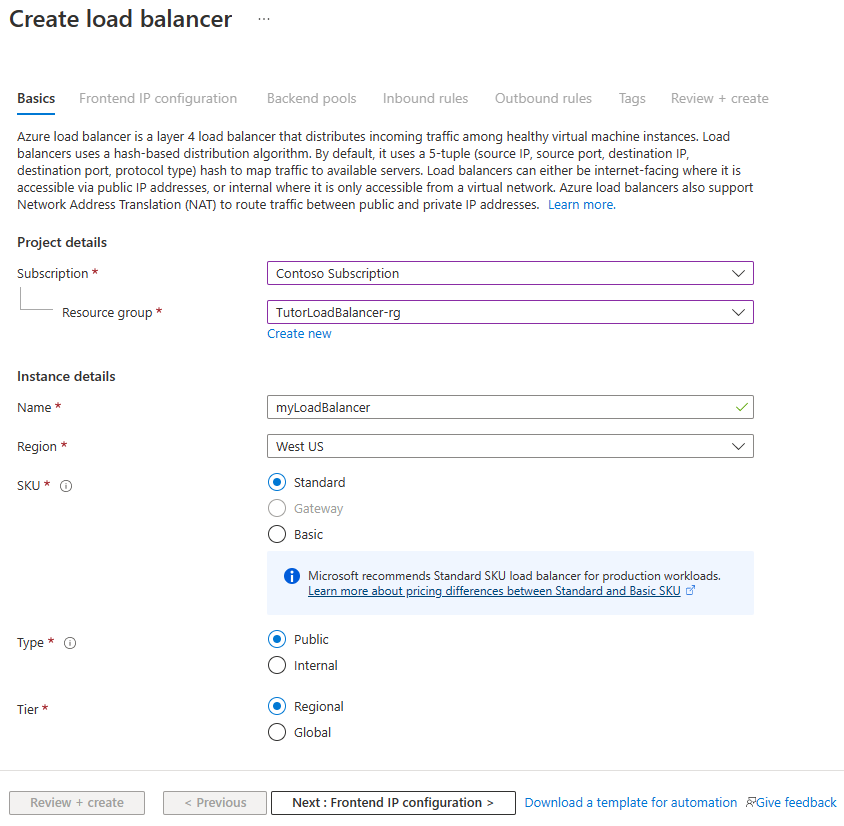The height and width of the screenshot is (826, 844).
Task: Click the Give feedback icon
Action: coord(751,802)
